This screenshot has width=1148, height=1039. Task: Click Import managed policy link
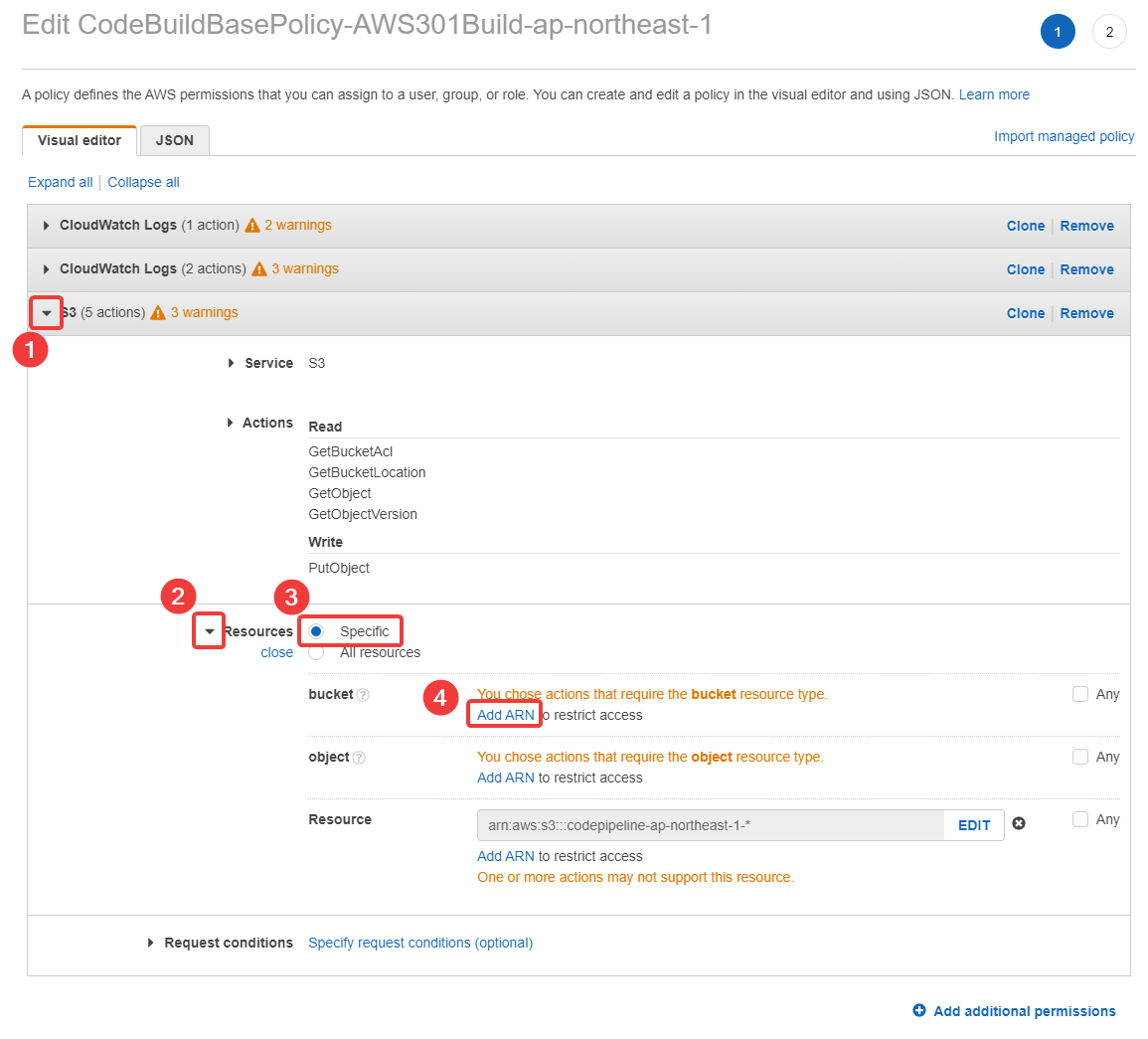1064,136
